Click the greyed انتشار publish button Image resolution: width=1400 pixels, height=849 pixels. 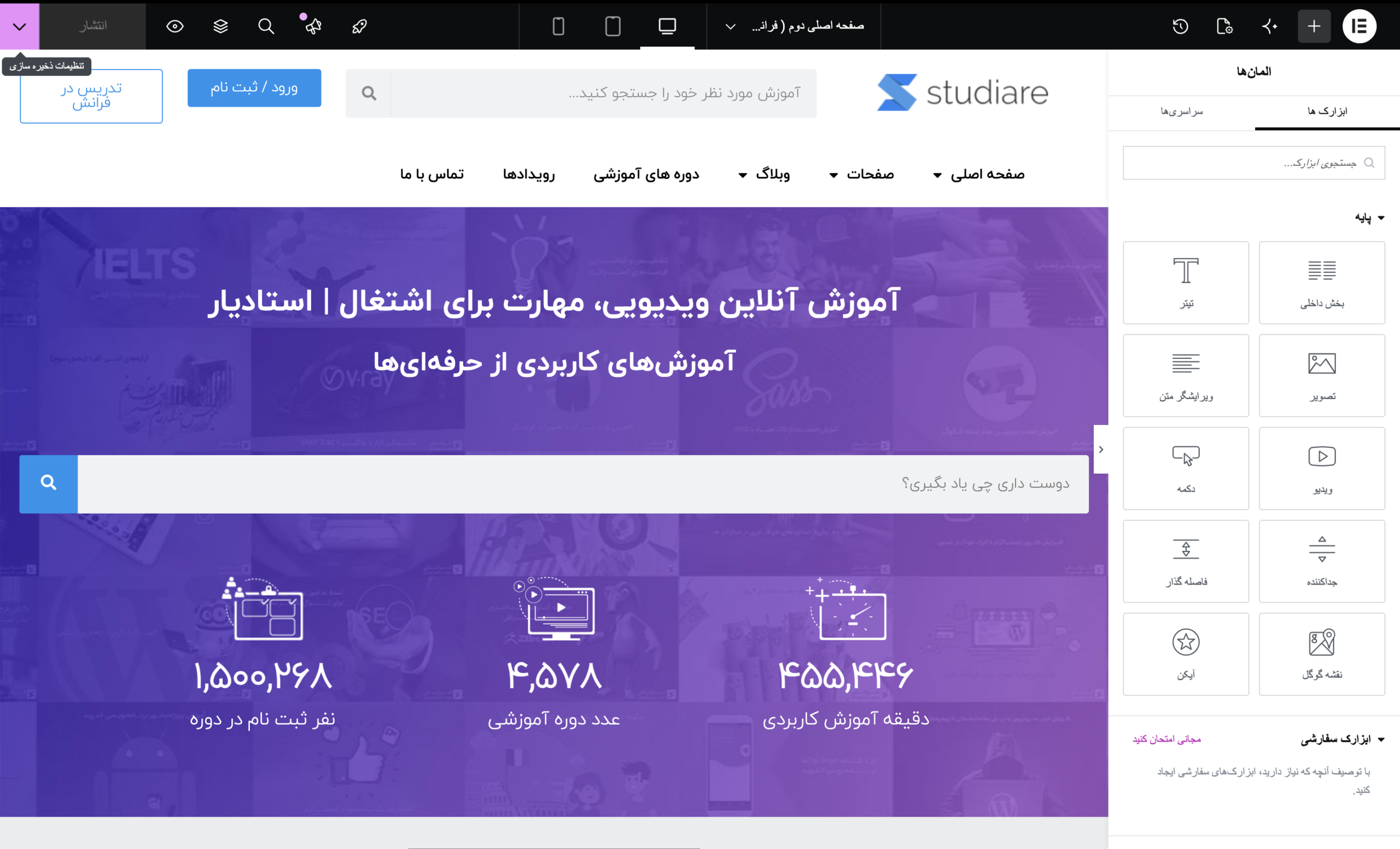[92, 26]
